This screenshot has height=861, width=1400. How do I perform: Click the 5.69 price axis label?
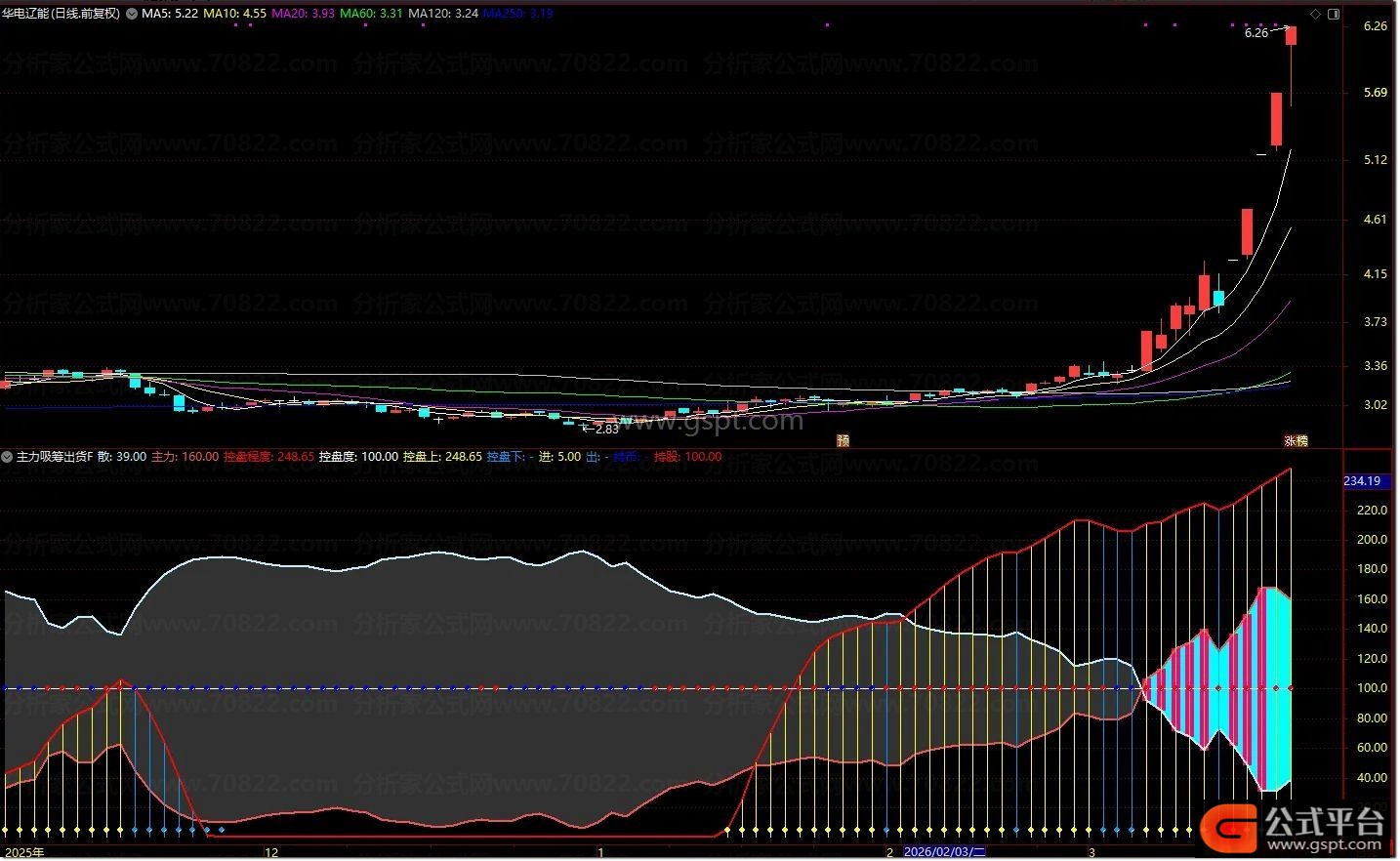tap(1376, 93)
